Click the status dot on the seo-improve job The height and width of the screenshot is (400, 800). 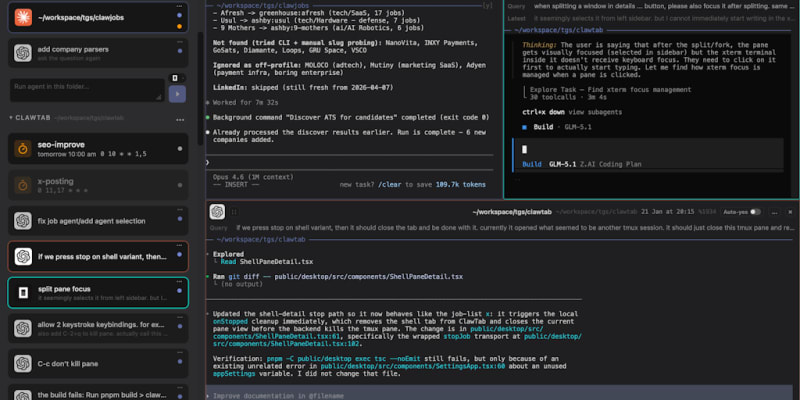point(180,148)
